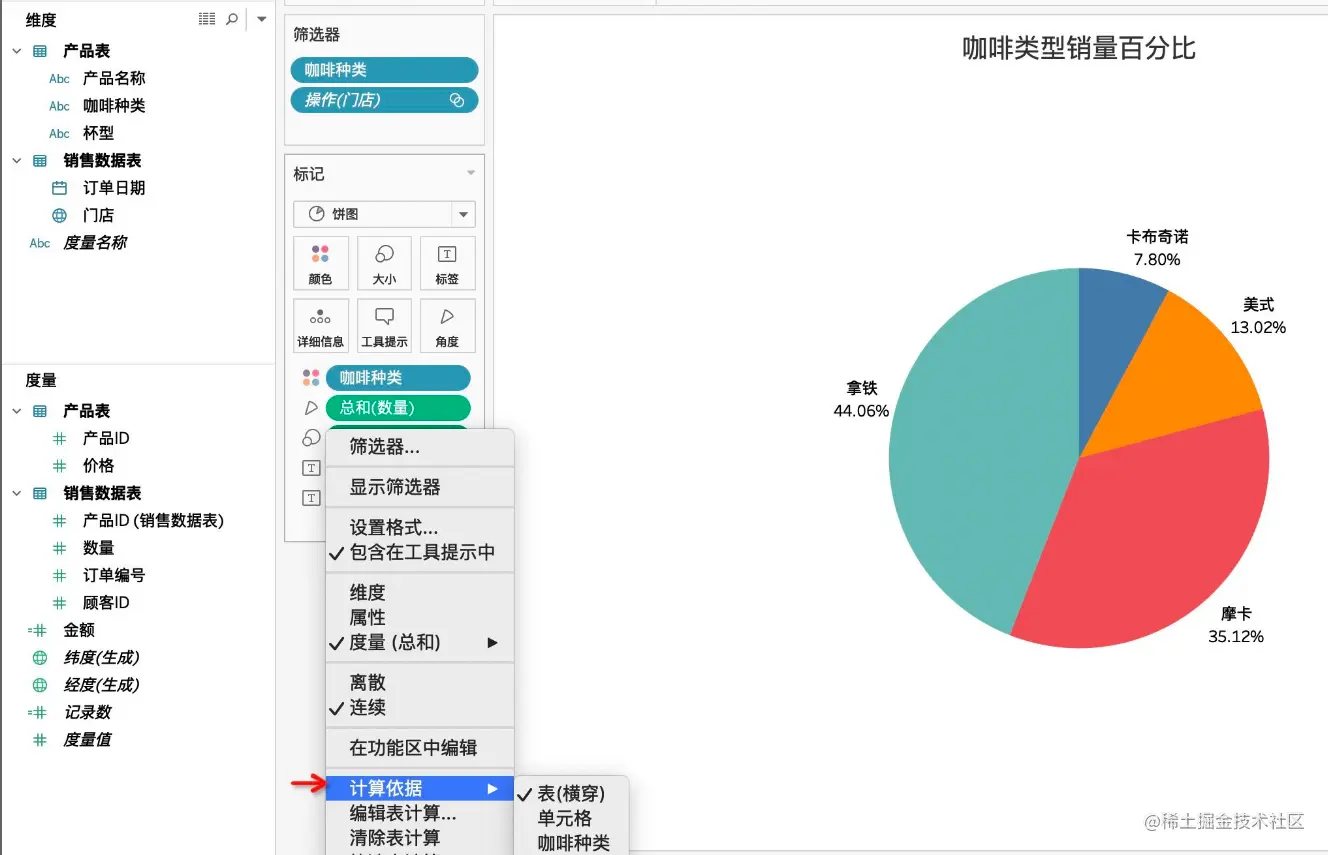Viewport: 1328px width, 855px height.
Task: Click the Abc icon beside 杯型
Action: [x=60, y=133]
